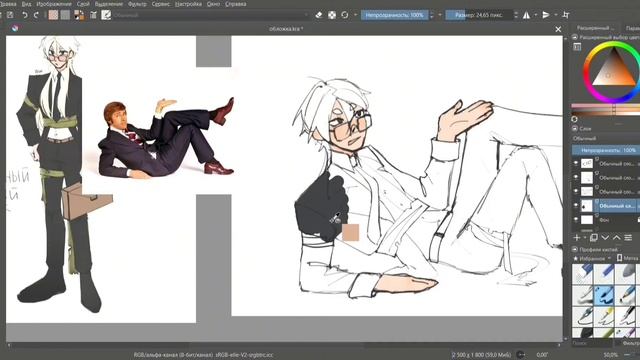This screenshot has width=640, height=360.
Task: Open the vertical mirror options arrow
Action: [556, 15]
